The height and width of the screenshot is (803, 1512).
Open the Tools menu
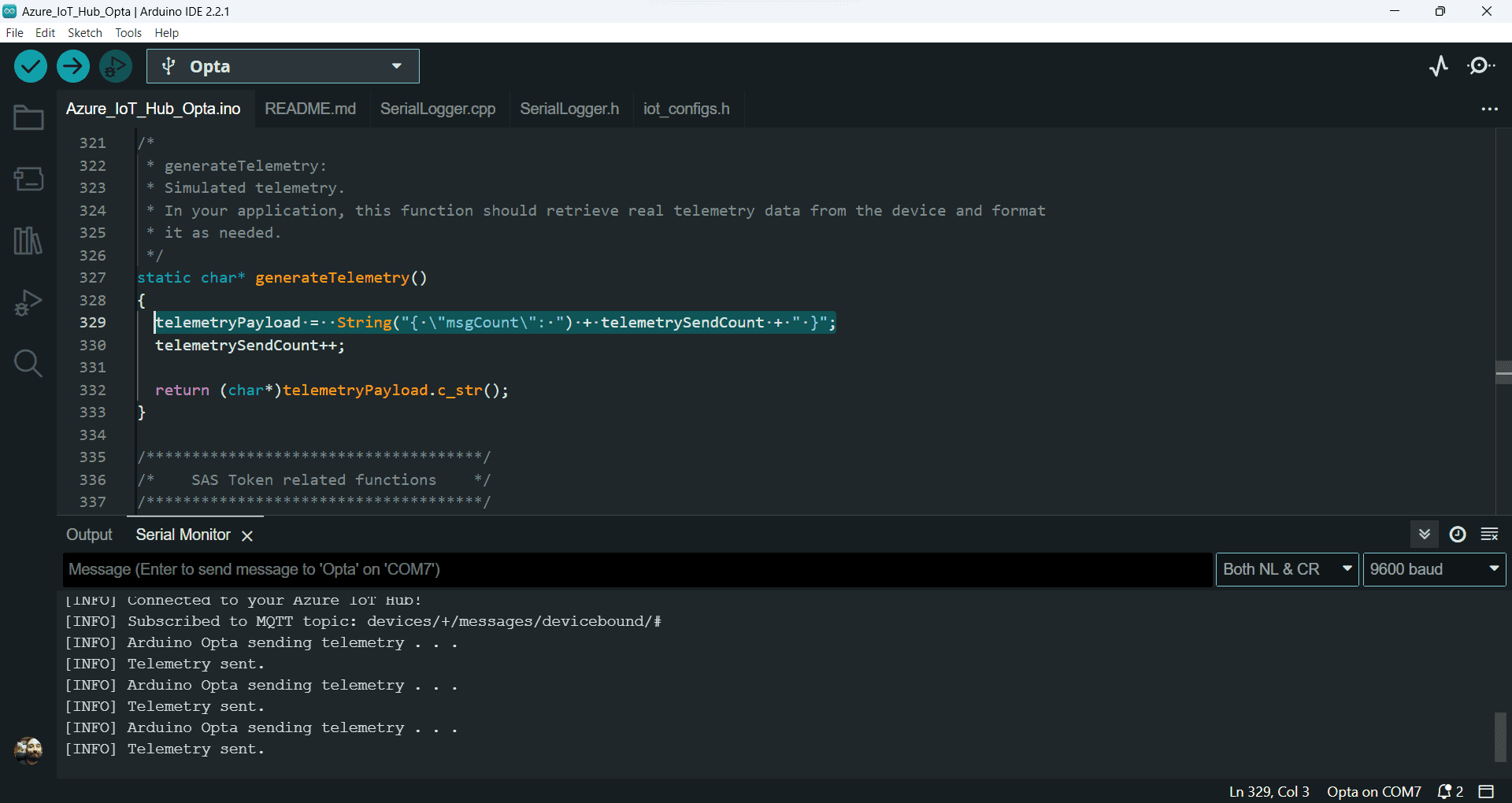point(128,32)
